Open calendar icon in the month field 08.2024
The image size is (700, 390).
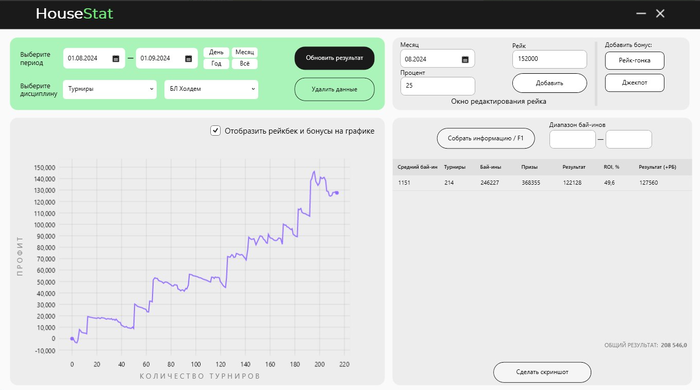coord(465,60)
